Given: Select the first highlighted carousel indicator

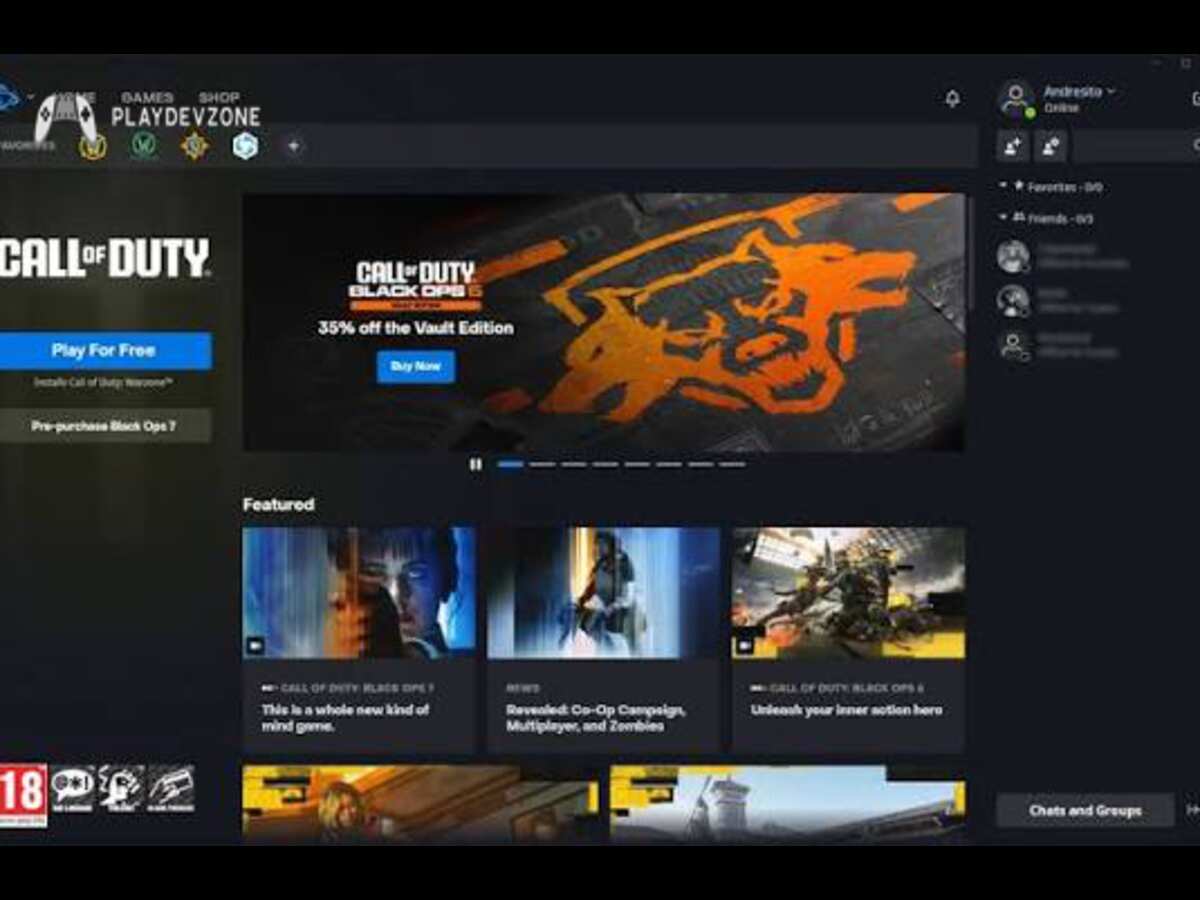Looking at the screenshot, I should coord(510,464).
